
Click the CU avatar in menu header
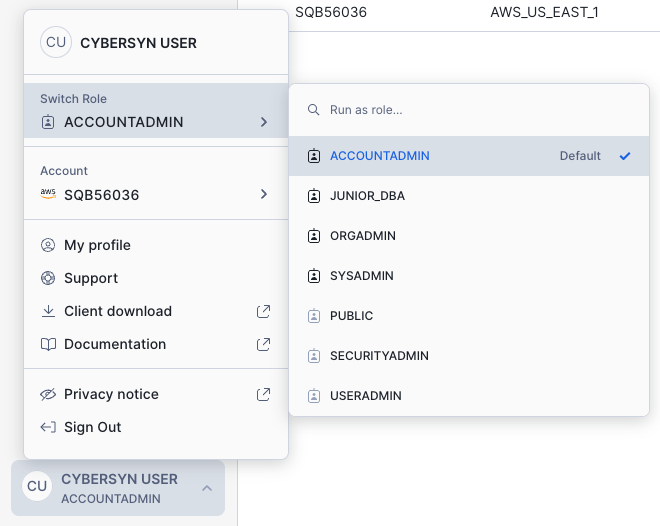tap(56, 43)
